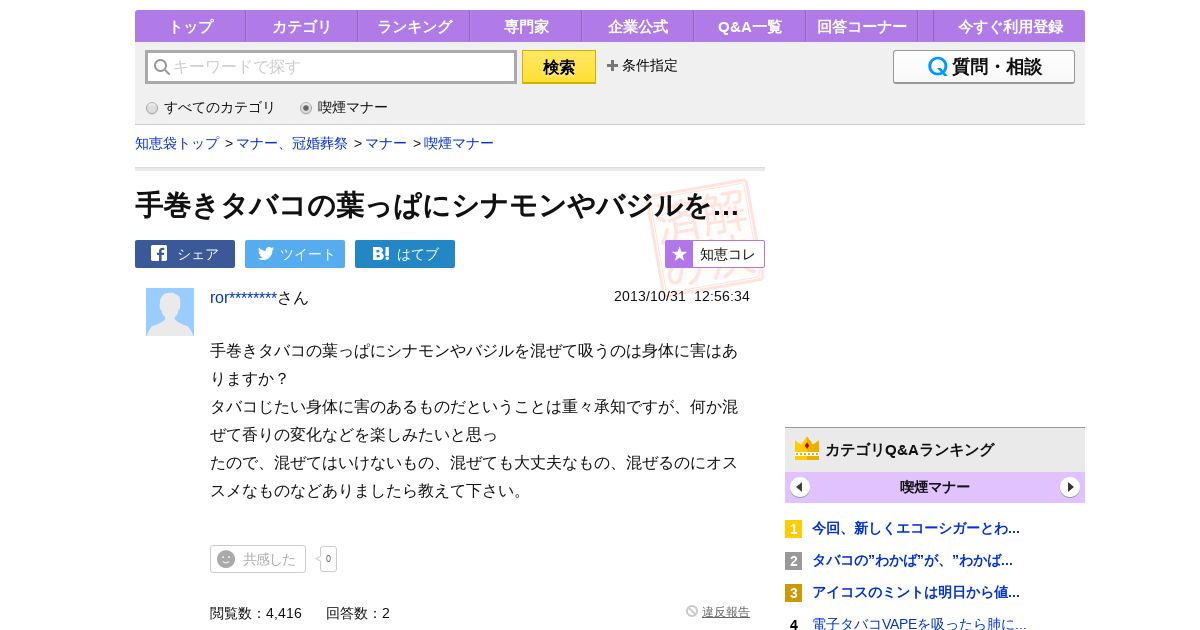Open the カテゴリ tab
Image resolution: width=1200 pixels, height=630 pixels.
coord(301,27)
